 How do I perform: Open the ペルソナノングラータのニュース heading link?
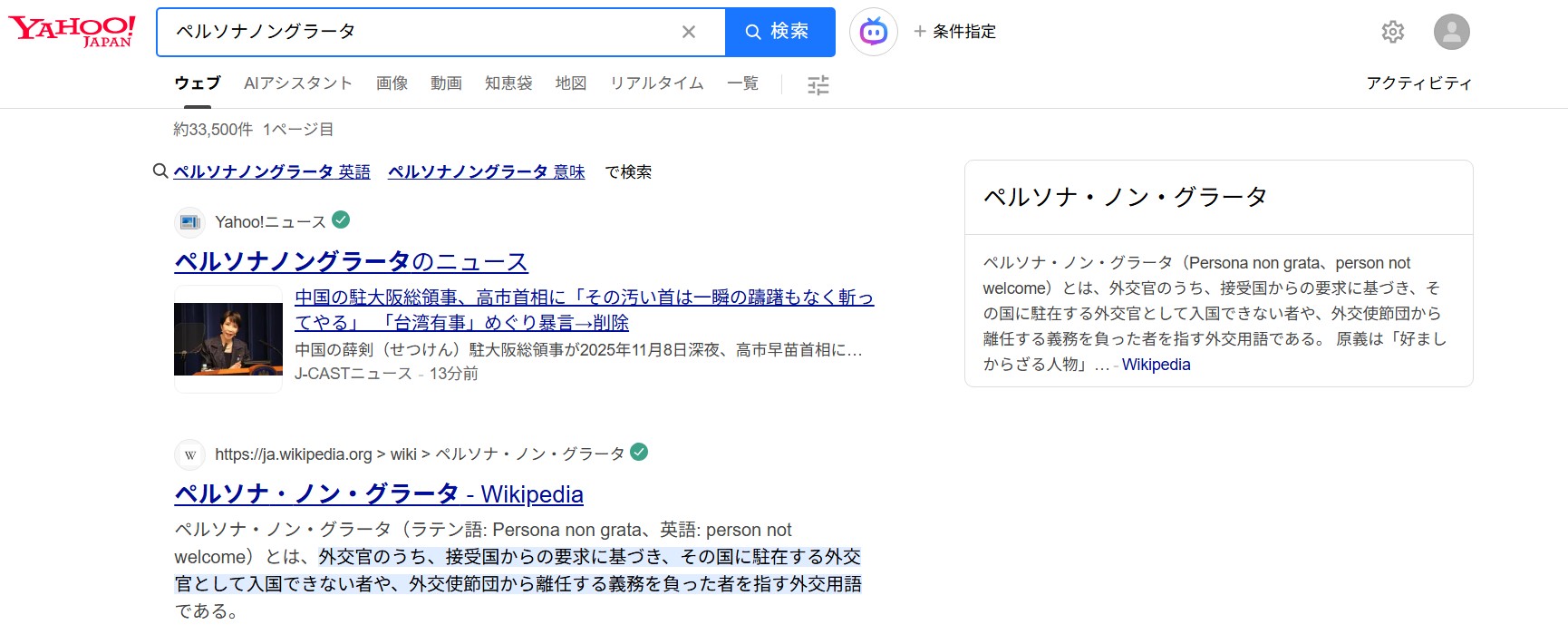pyautogui.click(x=351, y=262)
